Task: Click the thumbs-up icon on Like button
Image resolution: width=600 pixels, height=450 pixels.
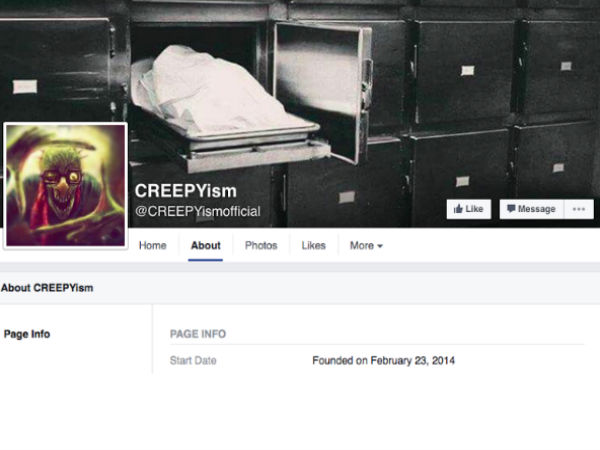Action: coord(458,209)
